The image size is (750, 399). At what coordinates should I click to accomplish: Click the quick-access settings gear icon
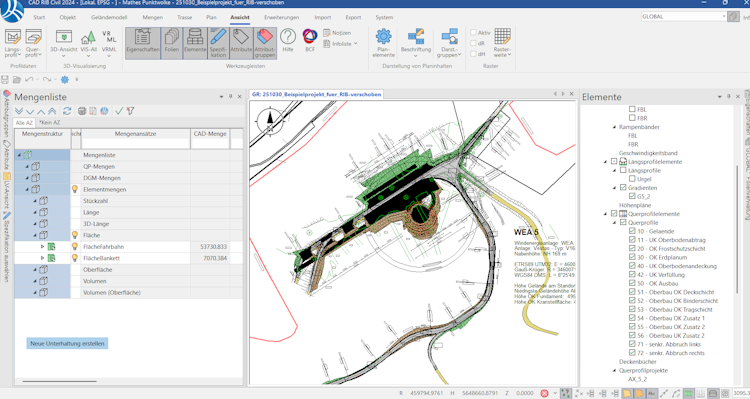pyautogui.click(x=65, y=79)
